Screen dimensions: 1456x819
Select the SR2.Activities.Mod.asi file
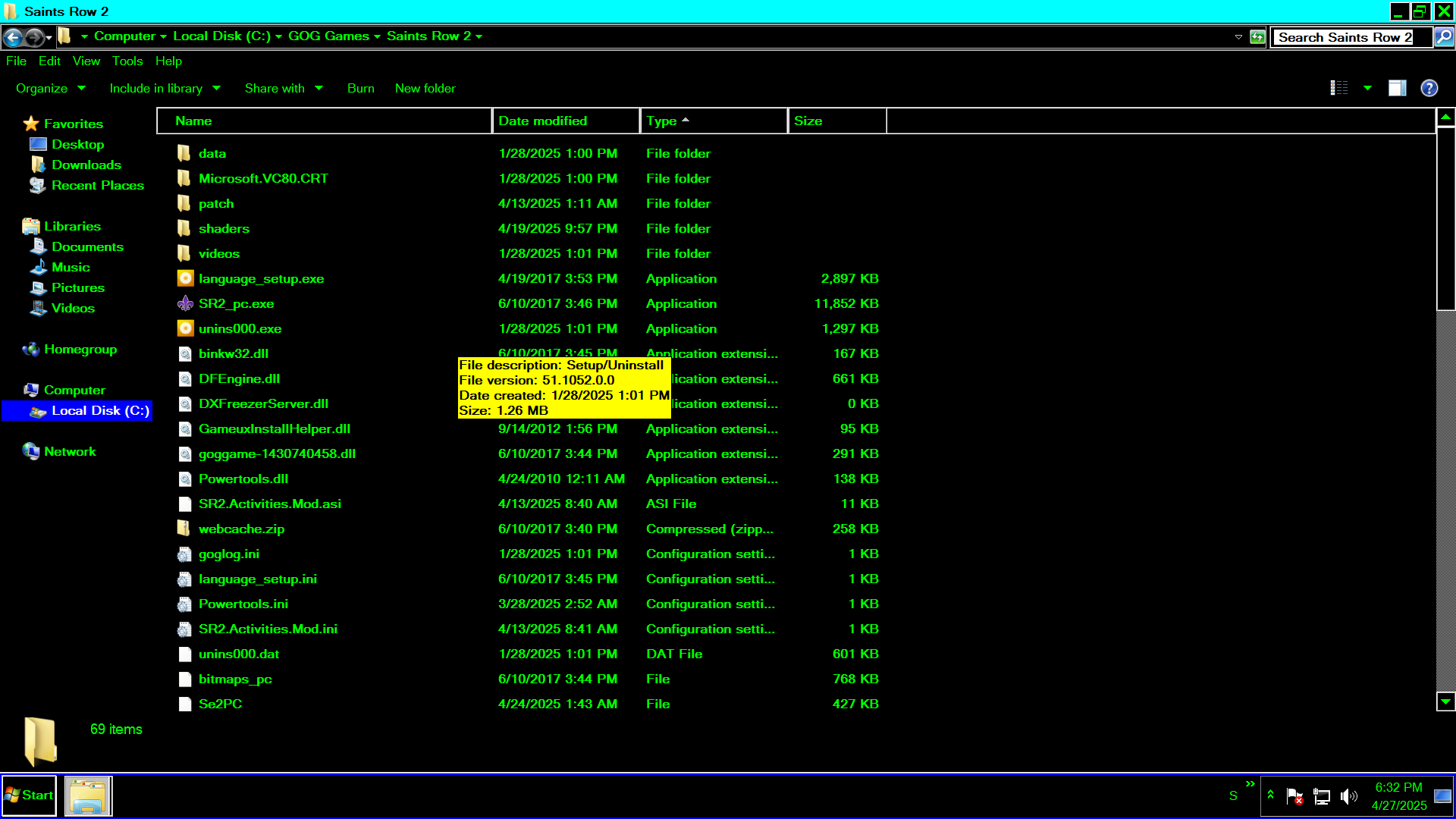click(x=269, y=504)
